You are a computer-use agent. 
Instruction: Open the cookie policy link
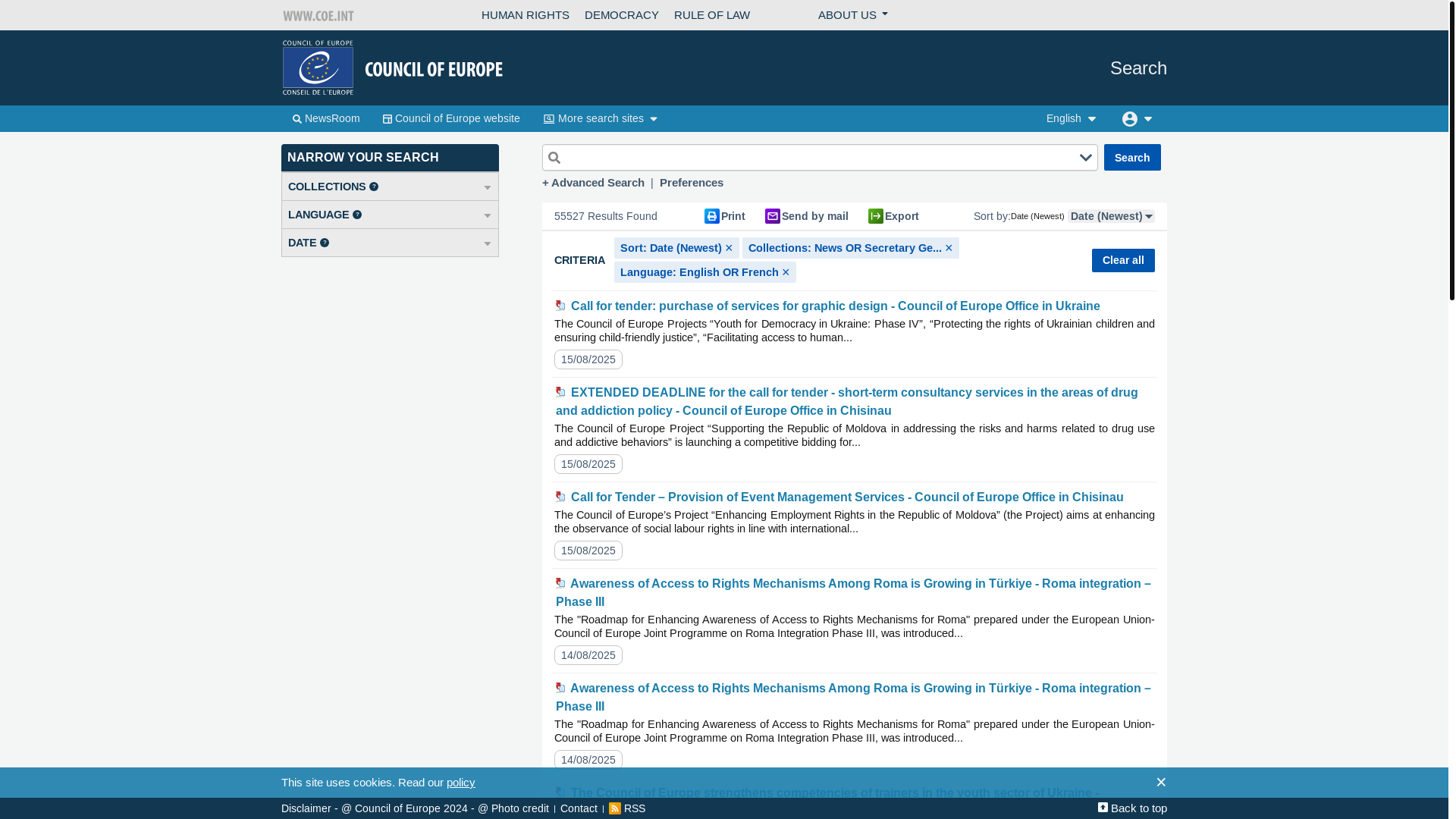pos(460,783)
